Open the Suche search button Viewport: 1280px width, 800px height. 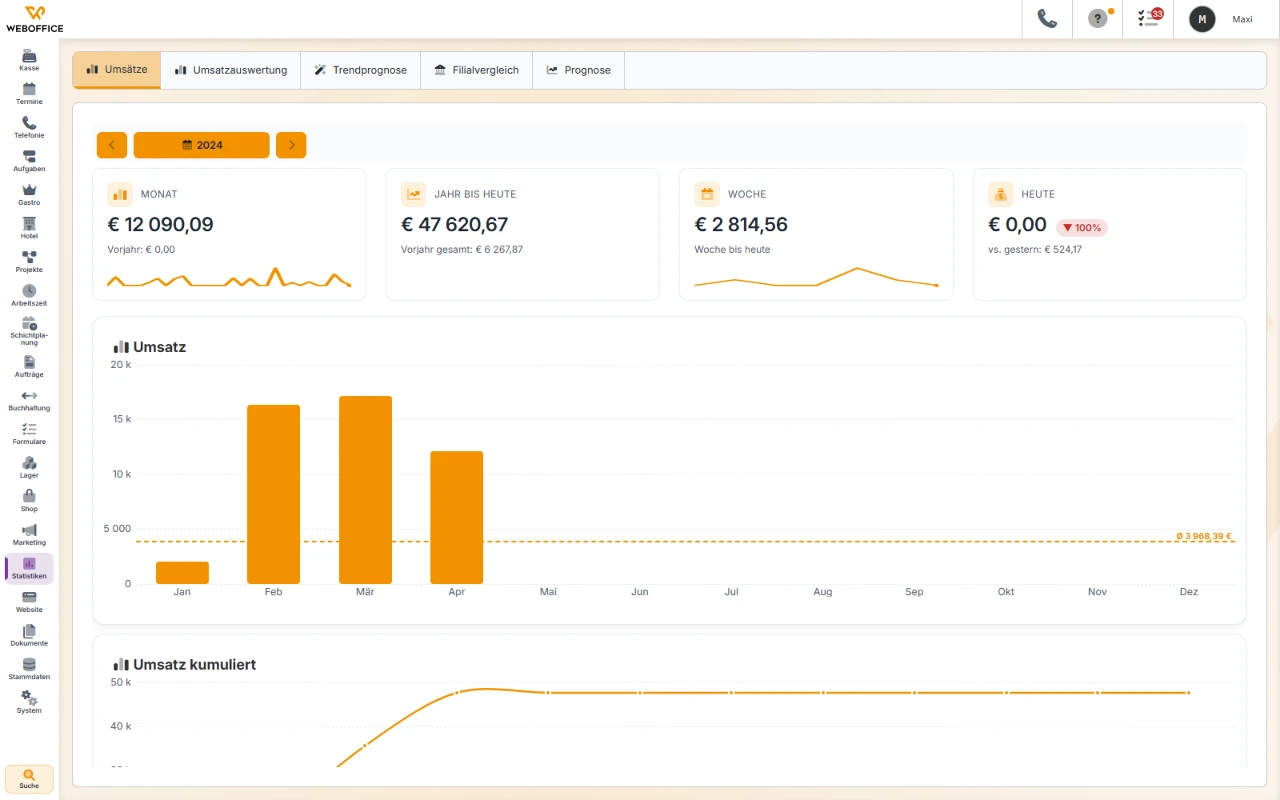pyautogui.click(x=29, y=779)
